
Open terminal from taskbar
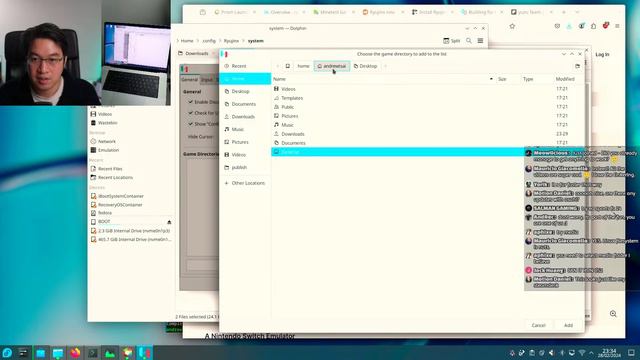(x=93, y=353)
